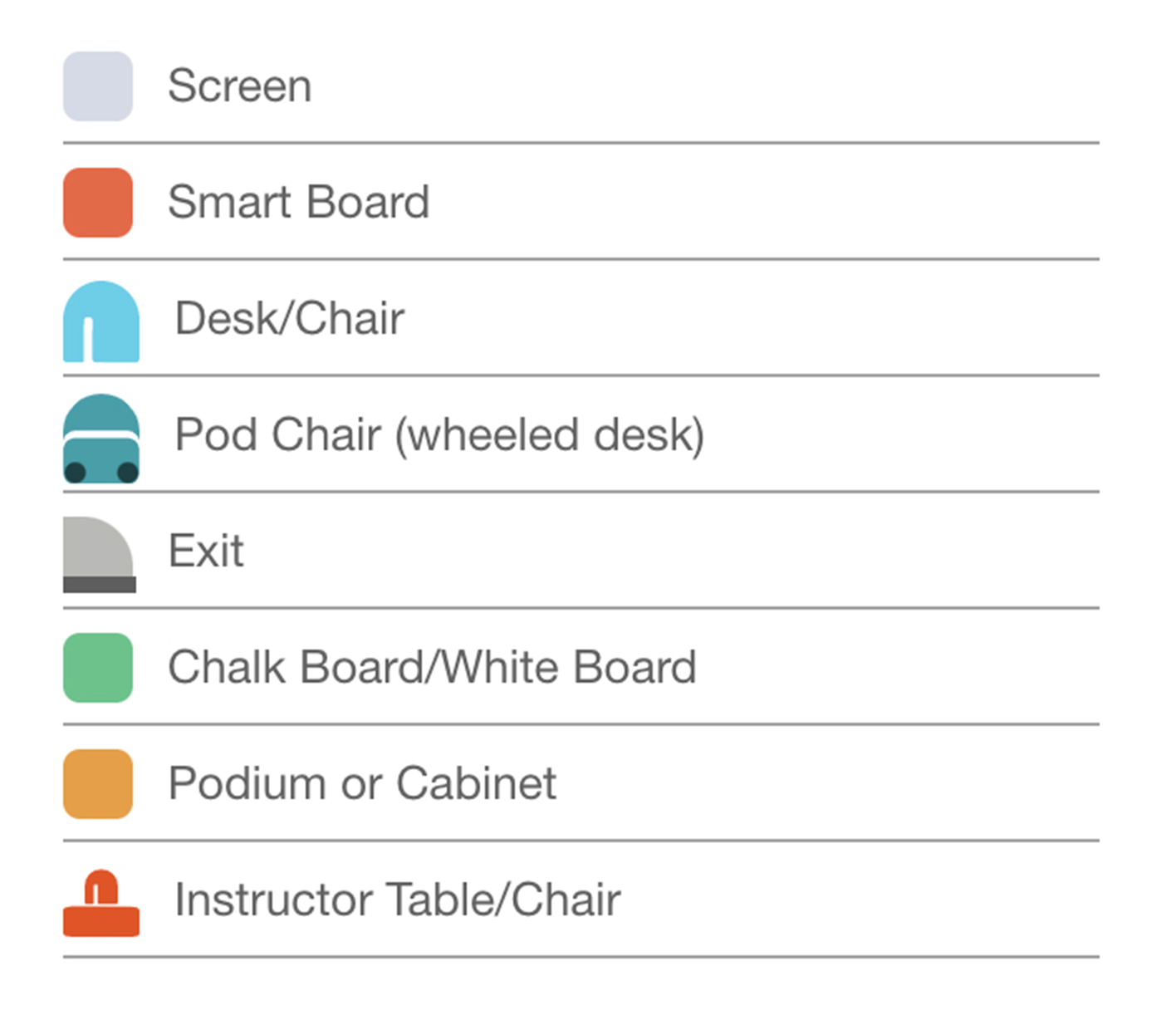The image size is (1176, 1020).
Task: Click the gray Exit door icon
Action: click(99, 555)
